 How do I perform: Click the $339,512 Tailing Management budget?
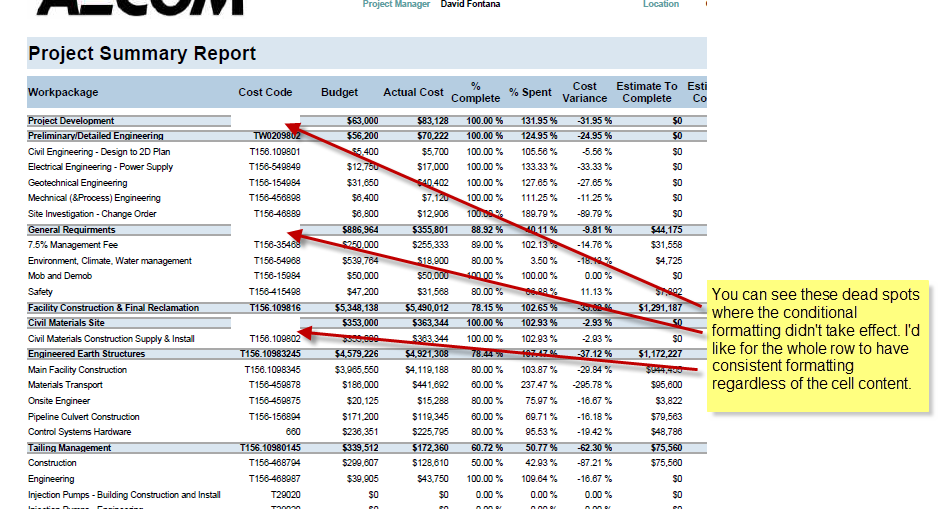(361, 448)
